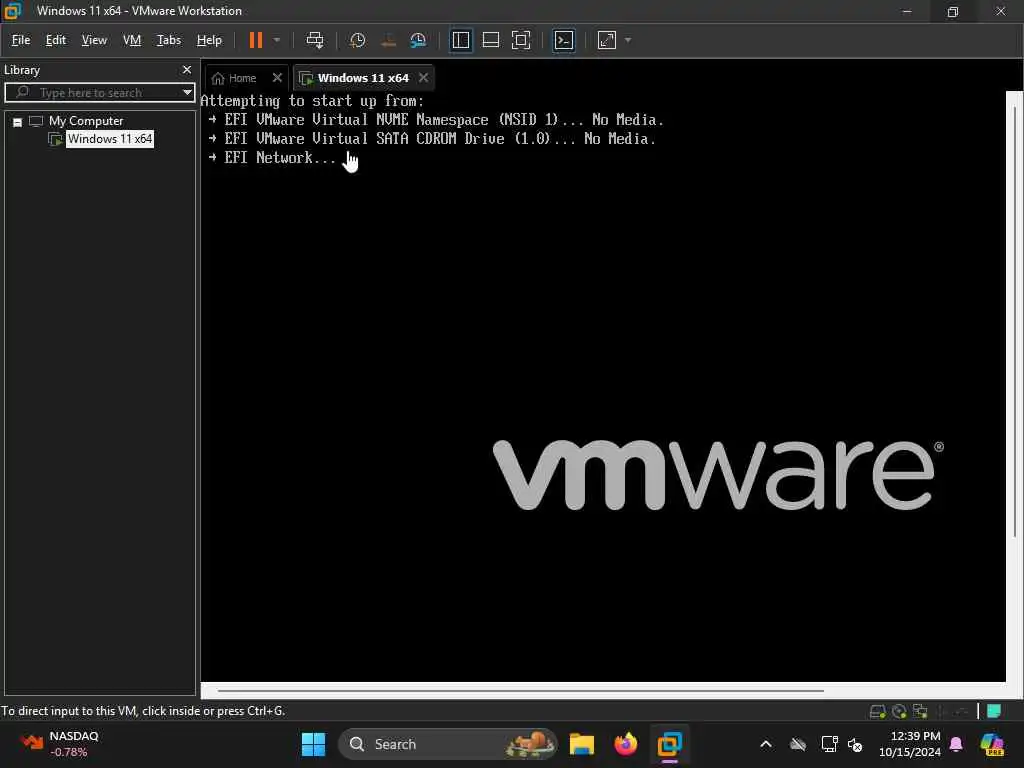
Task: Click the horizontal scrollbar under VM display
Action: 520,690
